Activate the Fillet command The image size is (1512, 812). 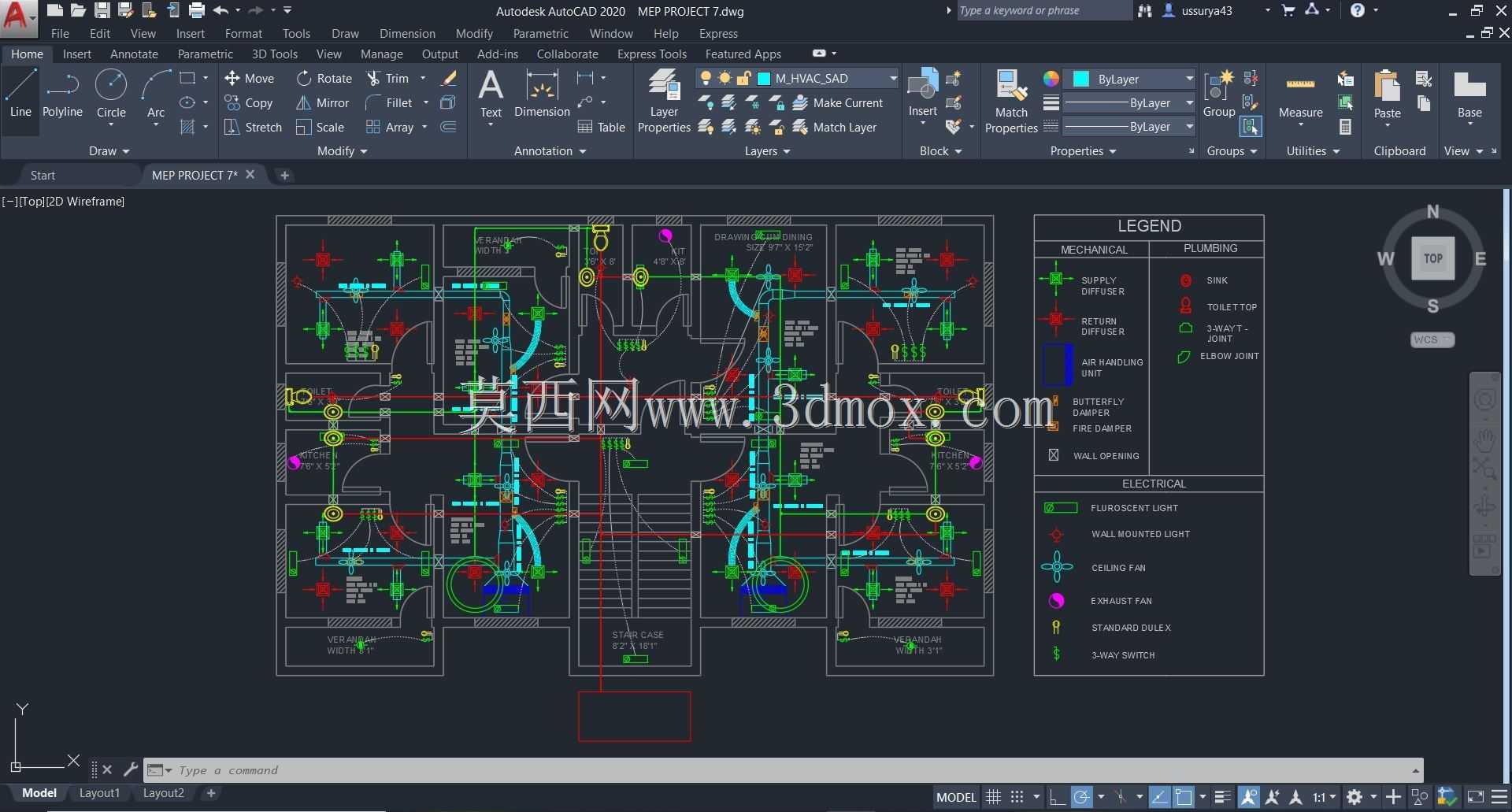coord(389,102)
